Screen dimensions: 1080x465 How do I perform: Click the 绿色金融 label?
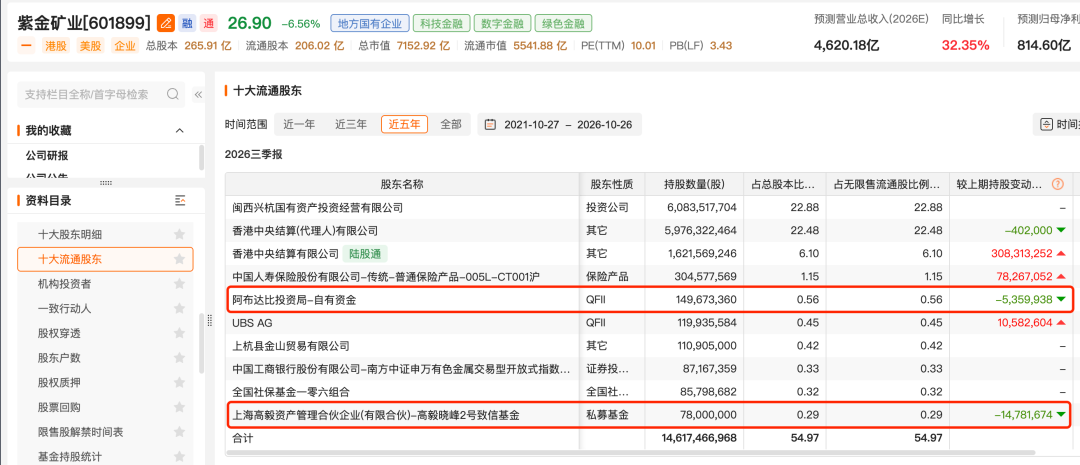563,23
